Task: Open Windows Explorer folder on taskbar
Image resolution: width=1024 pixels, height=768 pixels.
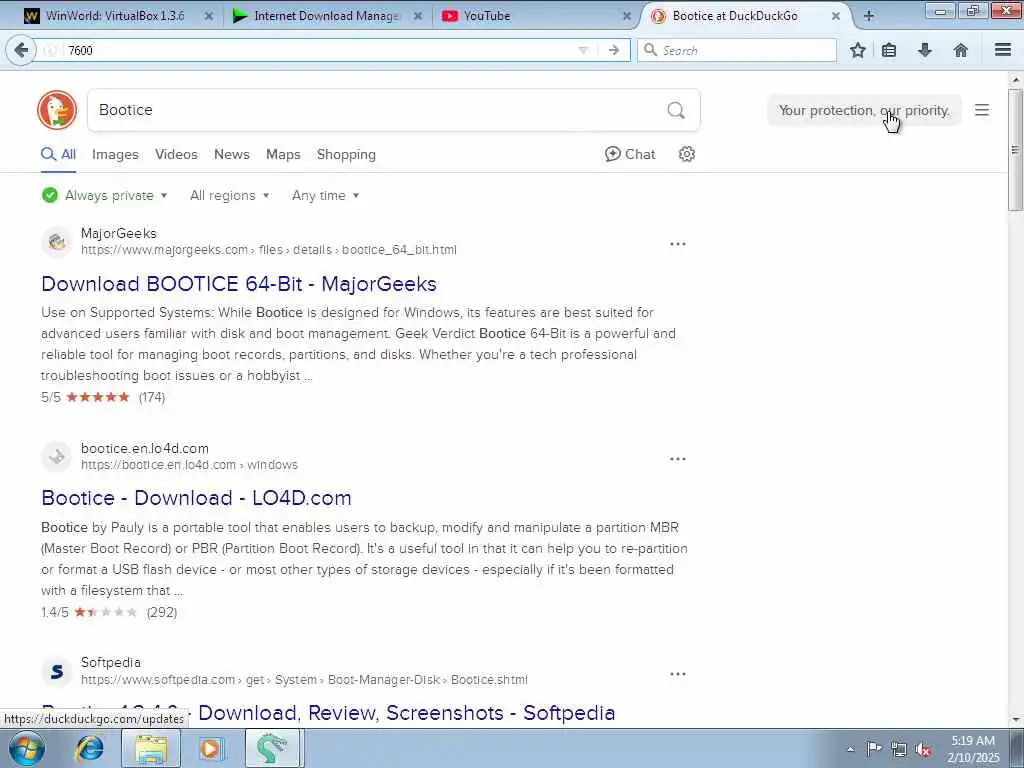Action: coord(151,748)
